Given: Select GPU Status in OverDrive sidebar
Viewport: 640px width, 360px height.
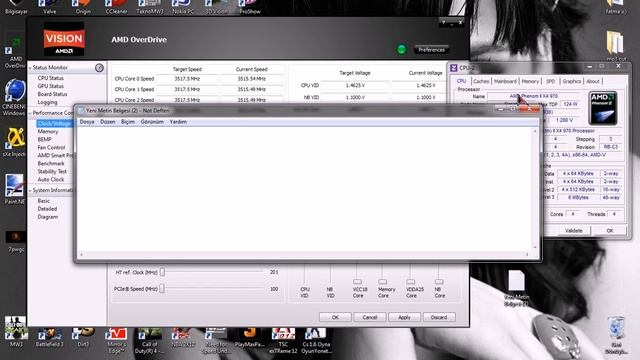Looking at the screenshot, I should [x=51, y=86].
